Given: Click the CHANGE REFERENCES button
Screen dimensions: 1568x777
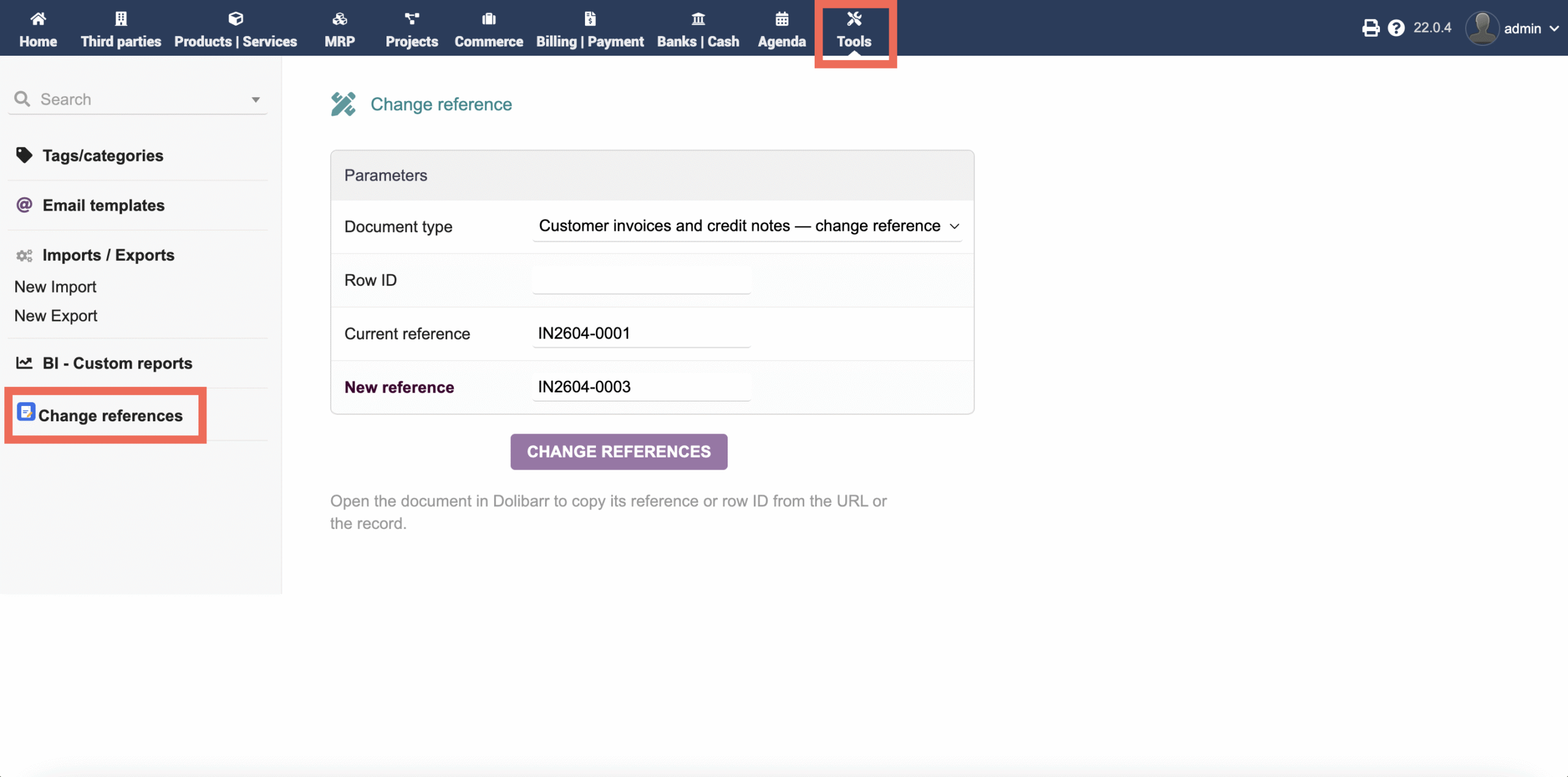Looking at the screenshot, I should pyautogui.click(x=618, y=451).
